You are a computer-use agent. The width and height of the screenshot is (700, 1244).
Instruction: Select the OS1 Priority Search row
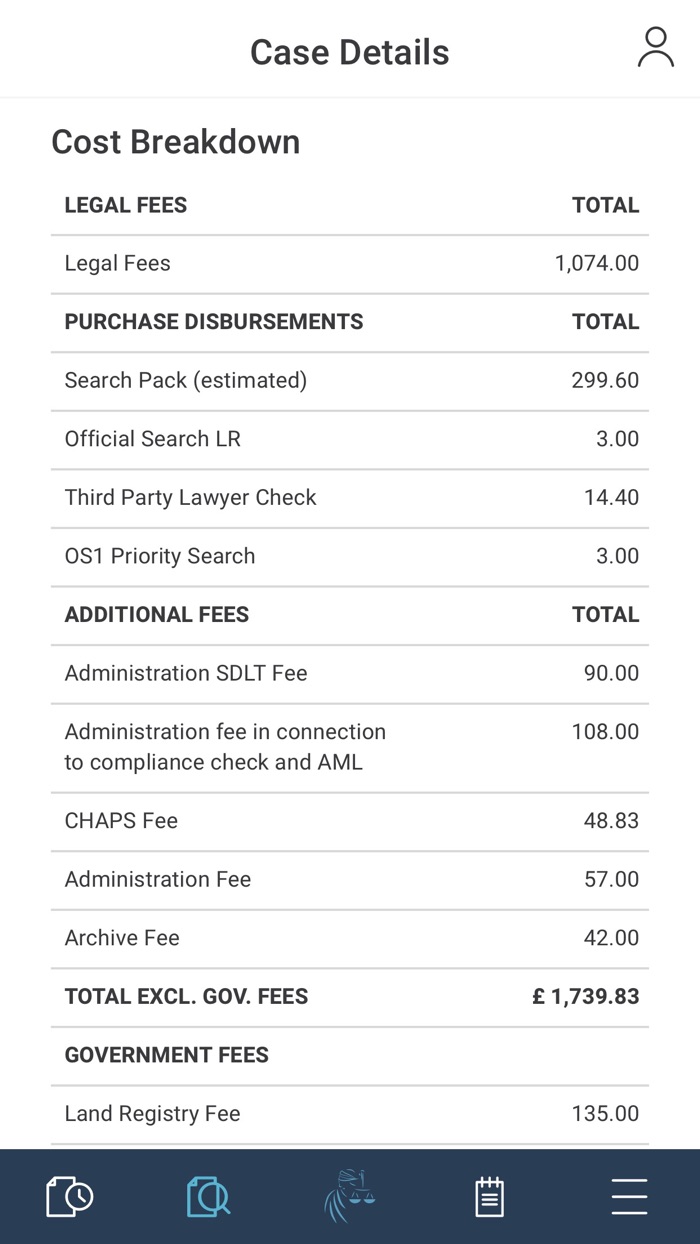point(350,556)
